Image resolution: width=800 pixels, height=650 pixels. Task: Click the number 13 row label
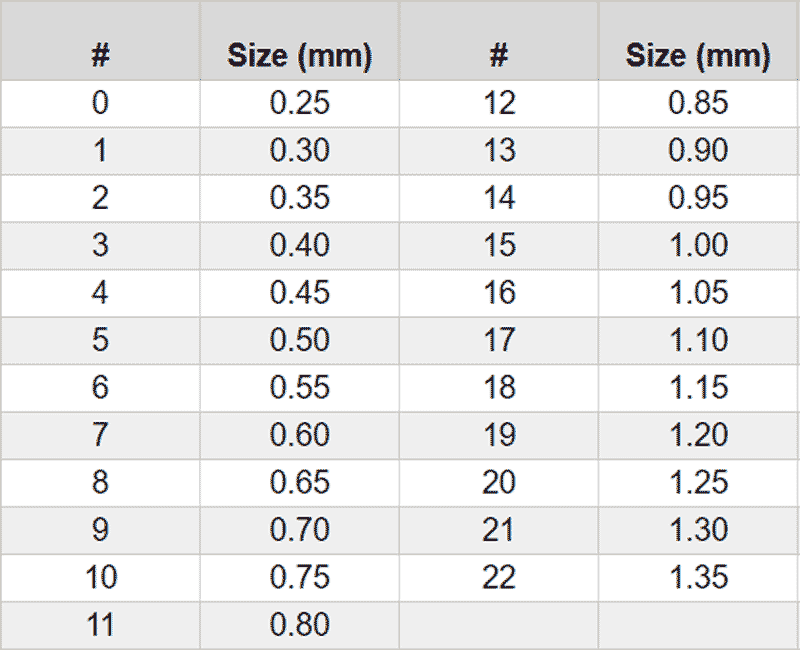click(x=499, y=151)
